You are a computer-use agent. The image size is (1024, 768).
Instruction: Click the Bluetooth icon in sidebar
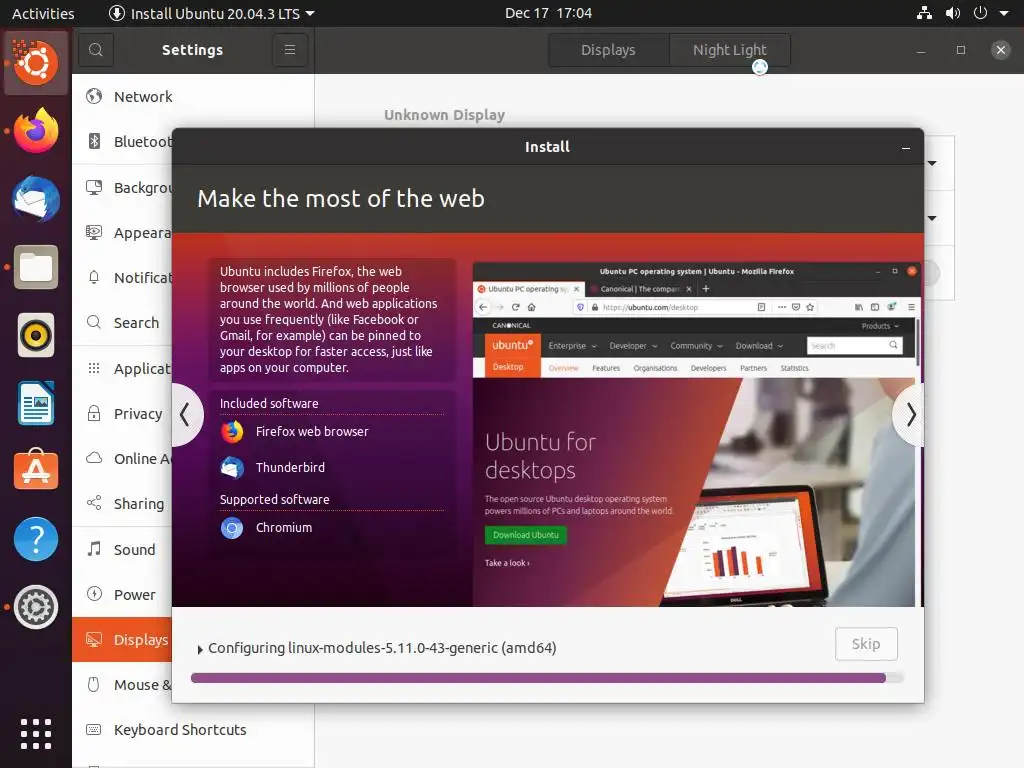94,141
